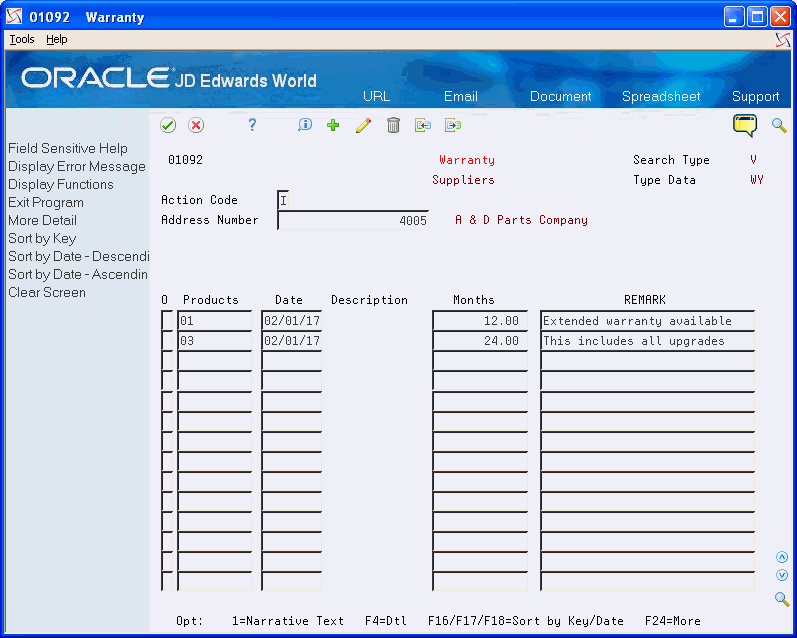This screenshot has height=638, width=797.
Task: Click the bottom-right magnifier icon
Action: coord(782,599)
